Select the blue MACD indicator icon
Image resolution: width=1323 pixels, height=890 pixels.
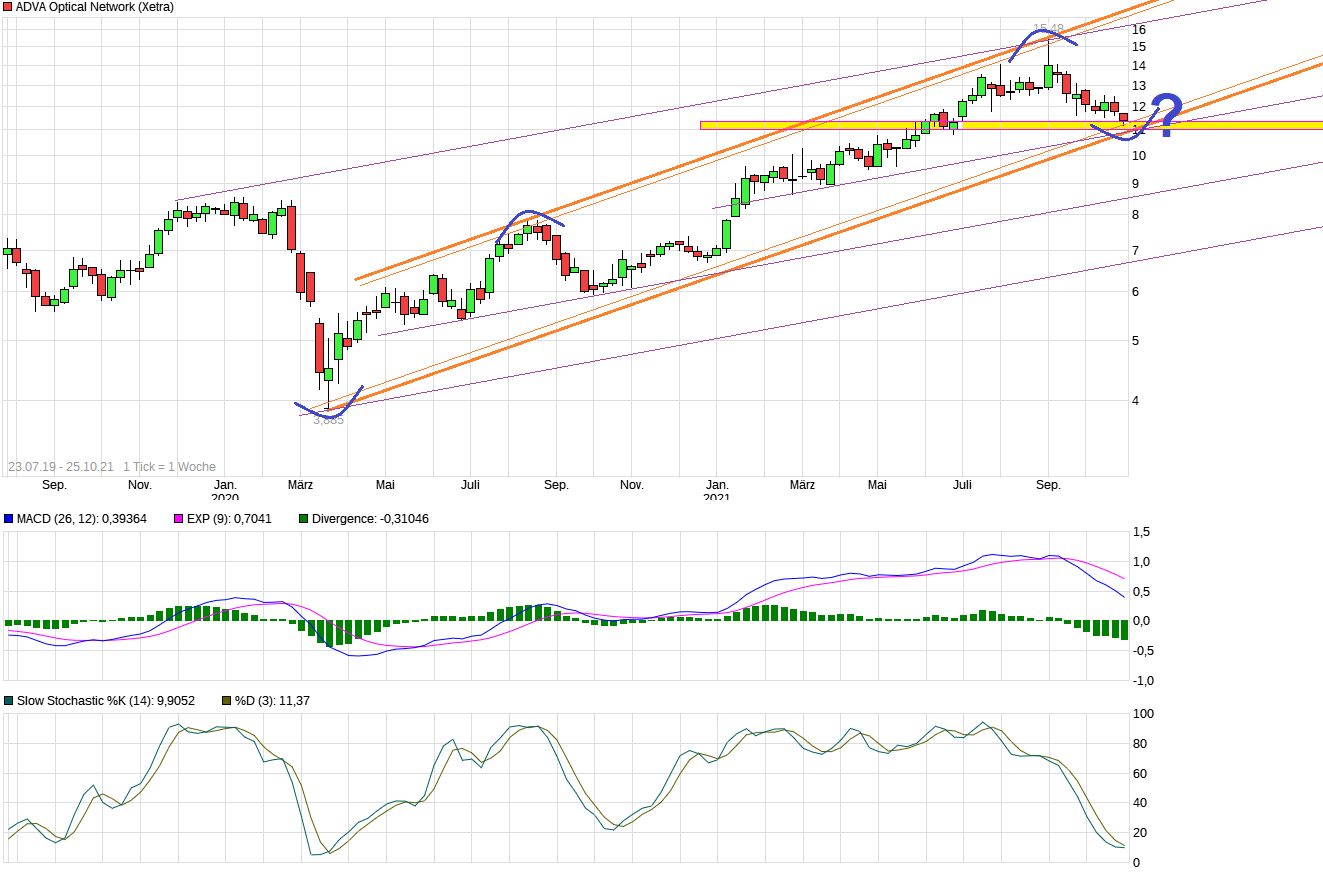point(8,518)
